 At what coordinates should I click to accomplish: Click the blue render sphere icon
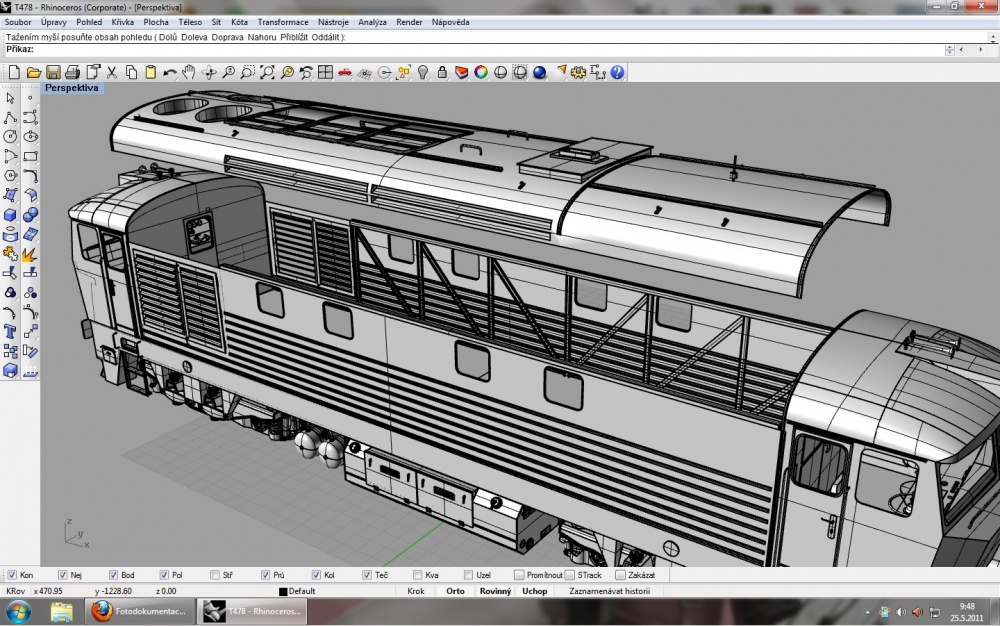(x=540, y=73)
